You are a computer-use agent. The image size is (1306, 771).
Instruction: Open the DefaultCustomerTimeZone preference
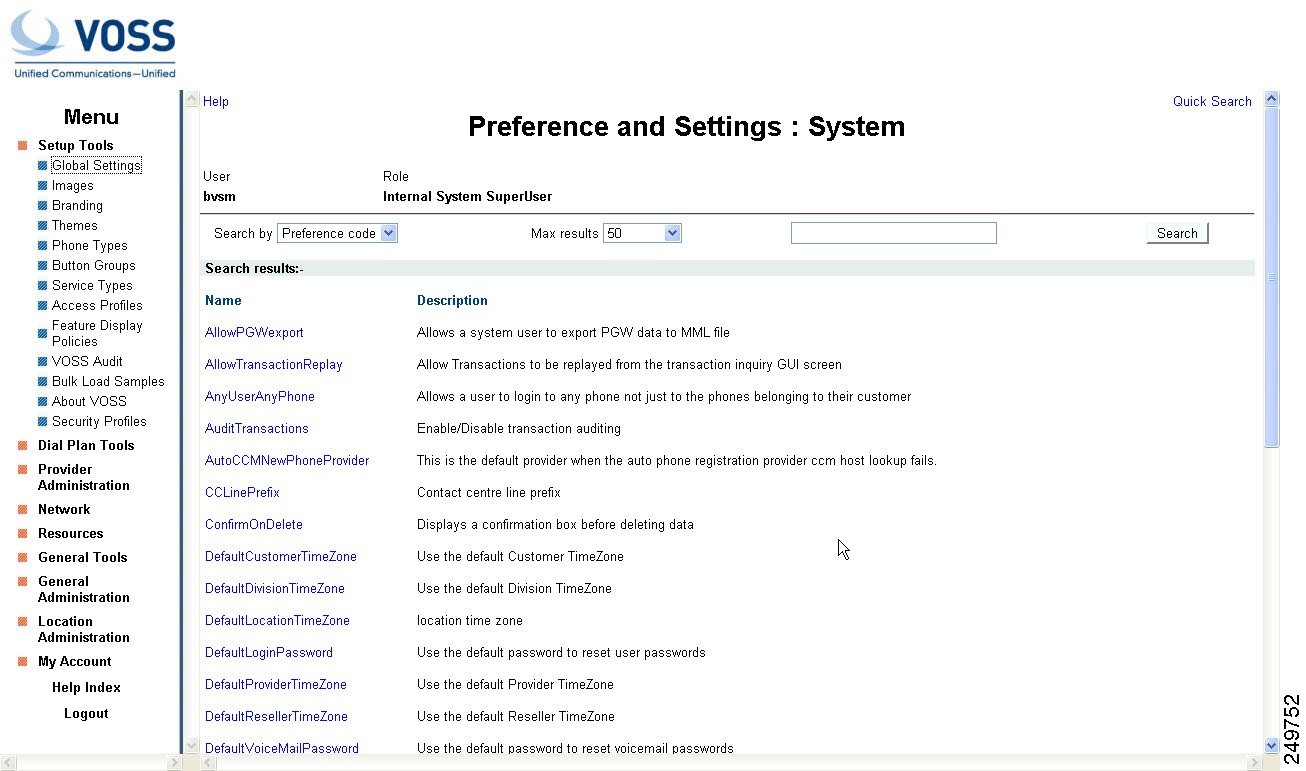[x=281, y=556]
